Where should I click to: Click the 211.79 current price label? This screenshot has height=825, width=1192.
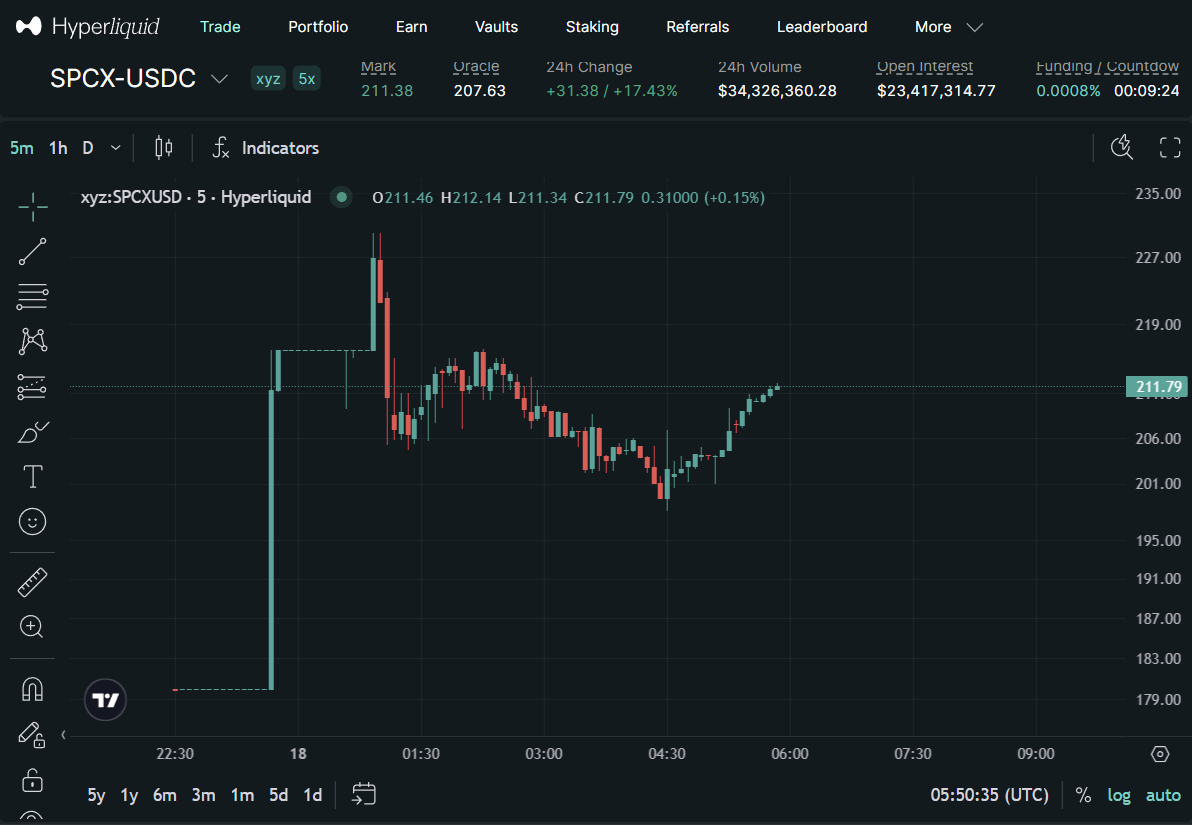(x=1156, y=386)
